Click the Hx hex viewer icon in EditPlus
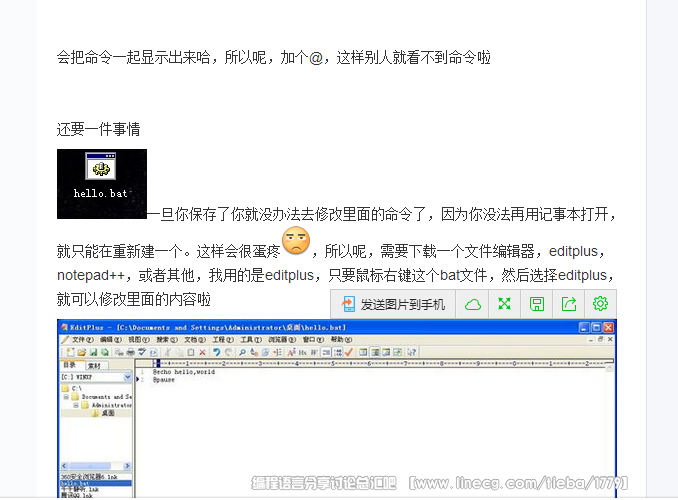678x500 pixels. (303, 352)
